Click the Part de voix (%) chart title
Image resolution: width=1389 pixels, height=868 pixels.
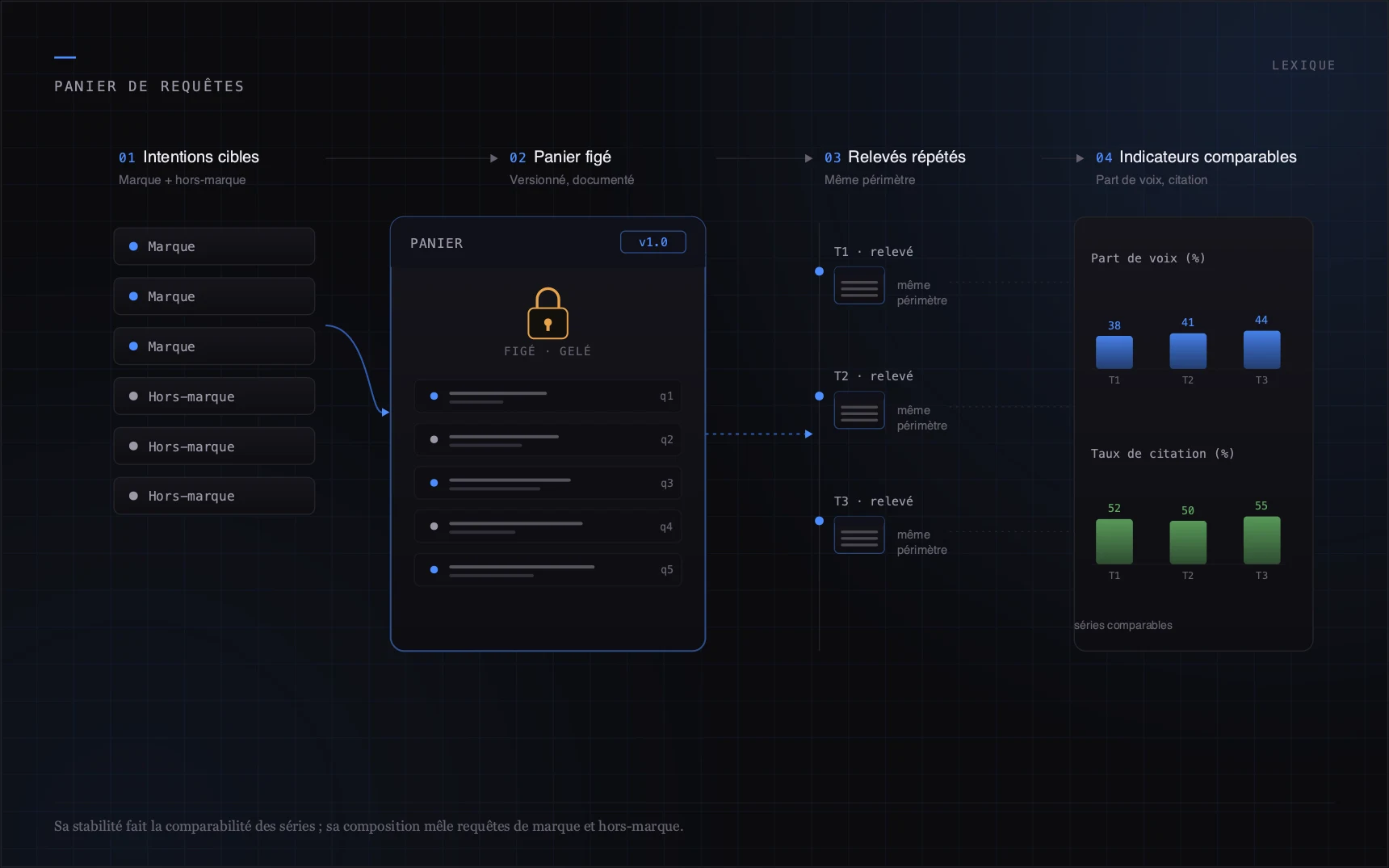coord(1148,258)
